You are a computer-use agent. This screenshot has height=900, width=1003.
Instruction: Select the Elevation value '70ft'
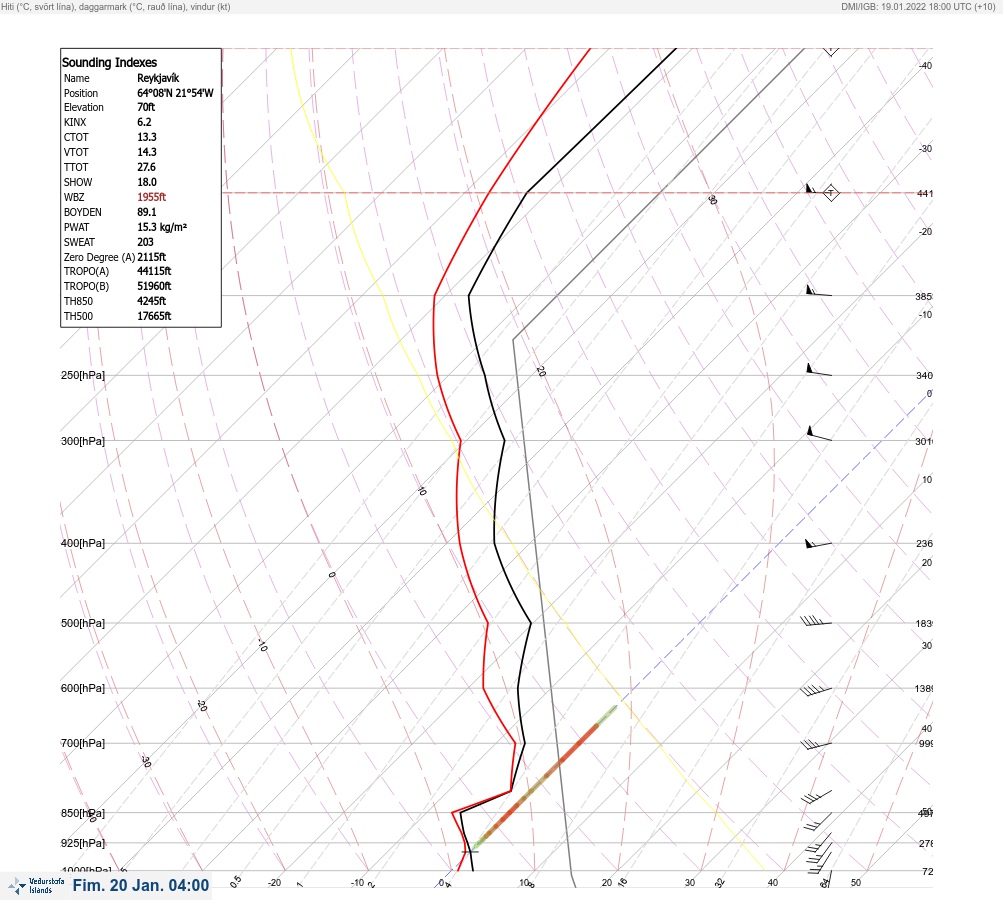pos(146,107)
